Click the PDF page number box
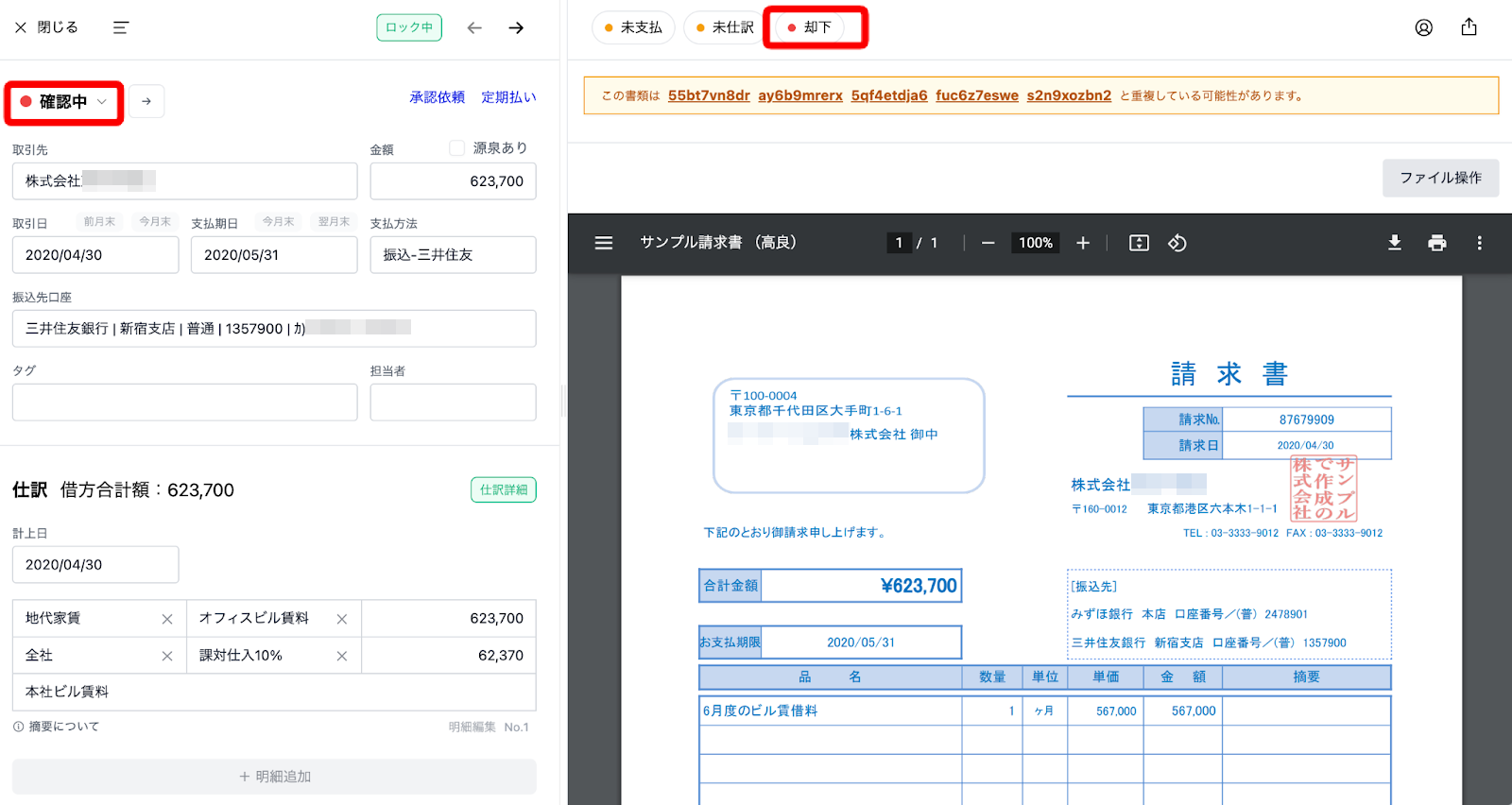Image resolution: width=1512 pixels, height=805 pixels. (899, 243)
